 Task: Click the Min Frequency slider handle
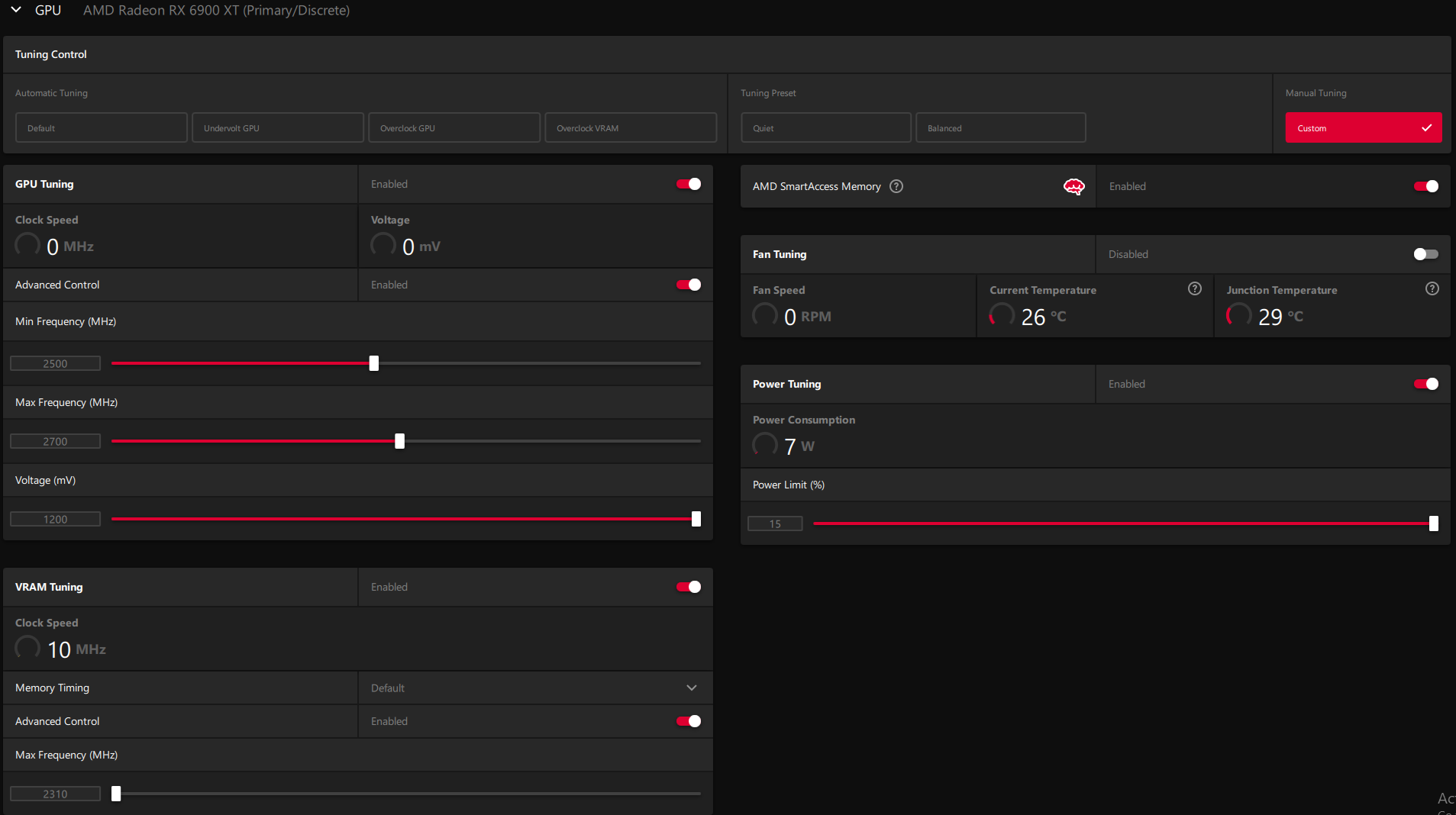[374, 363]
